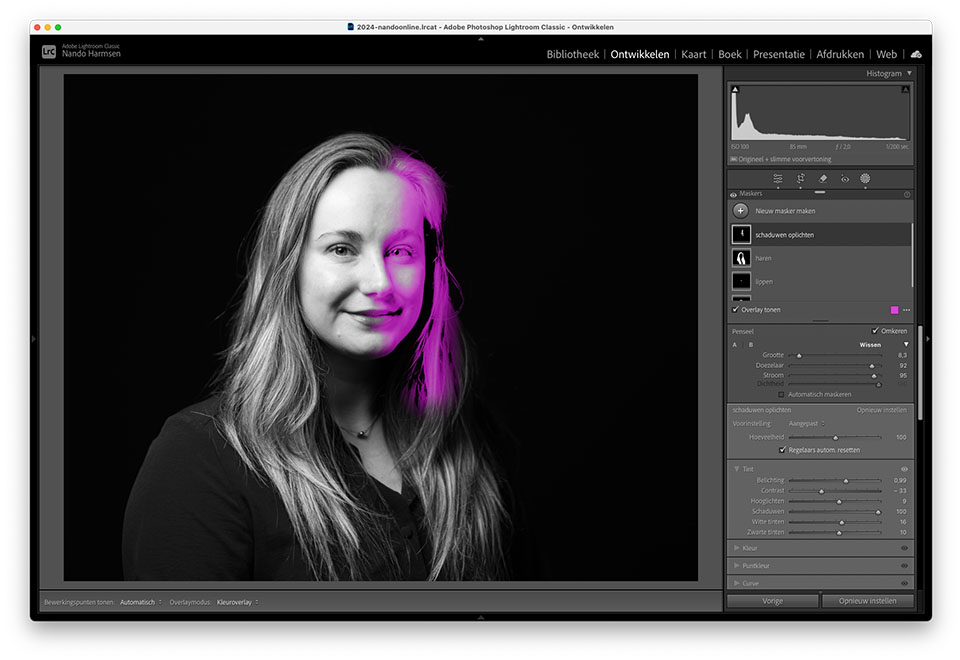Viewport: 960px width, 660px height.
Task: Hide the right panel via edge arrow
Action: coord(928,339)
